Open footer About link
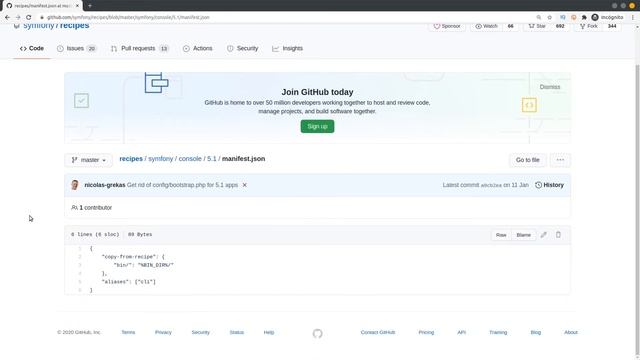Viewport: 640px width, 360px height. 571,332
